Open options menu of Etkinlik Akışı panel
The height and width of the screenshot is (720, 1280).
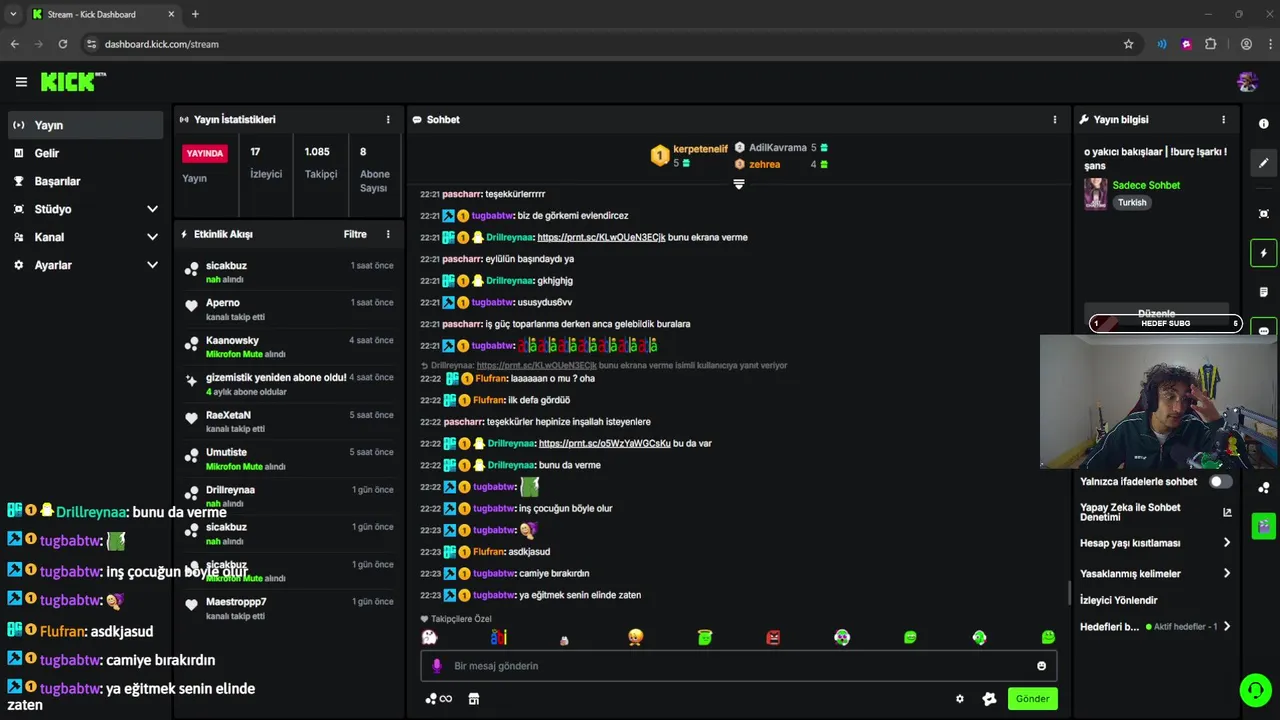(x=388, y=234)
